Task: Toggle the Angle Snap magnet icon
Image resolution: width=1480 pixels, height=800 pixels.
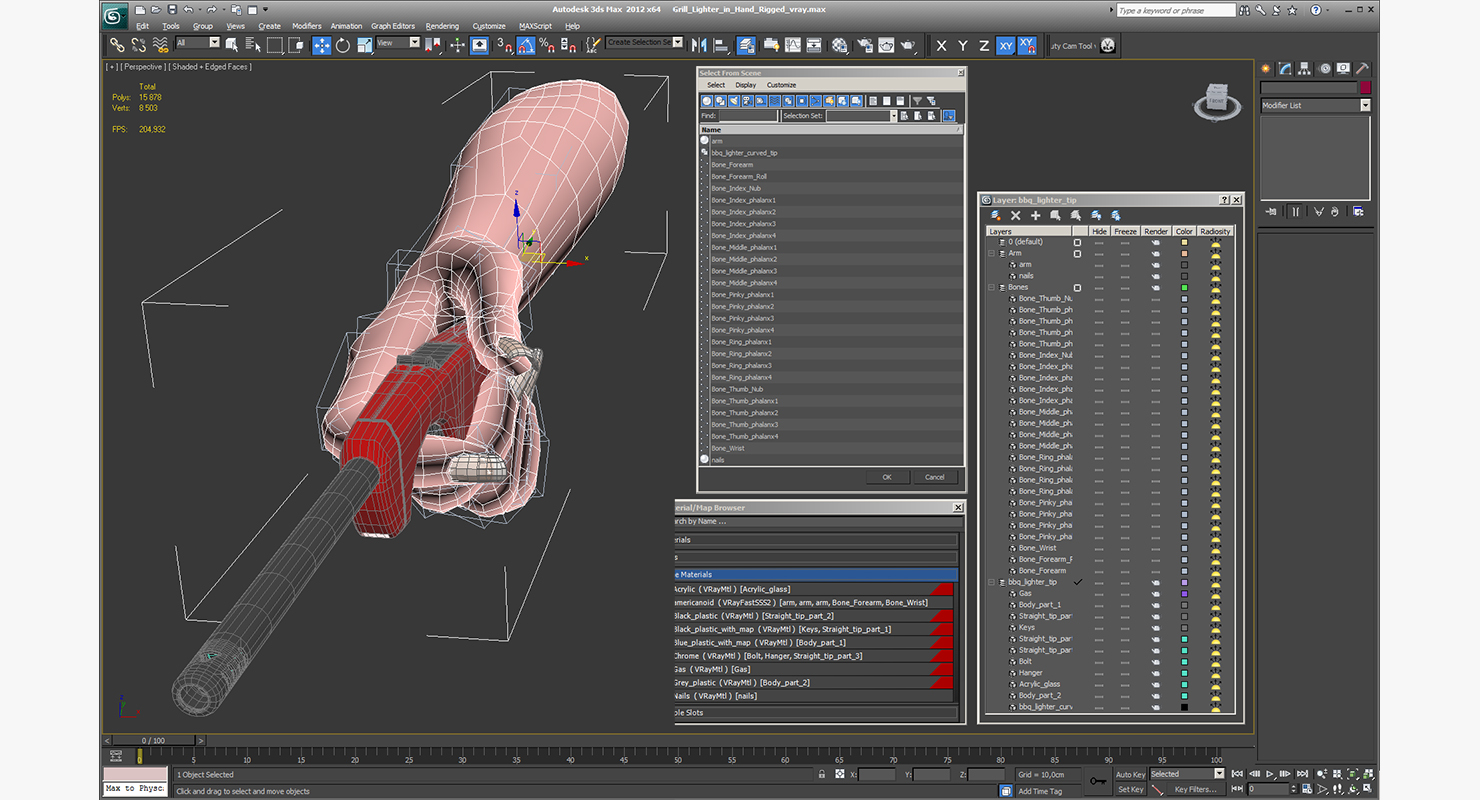Action: 526,45
